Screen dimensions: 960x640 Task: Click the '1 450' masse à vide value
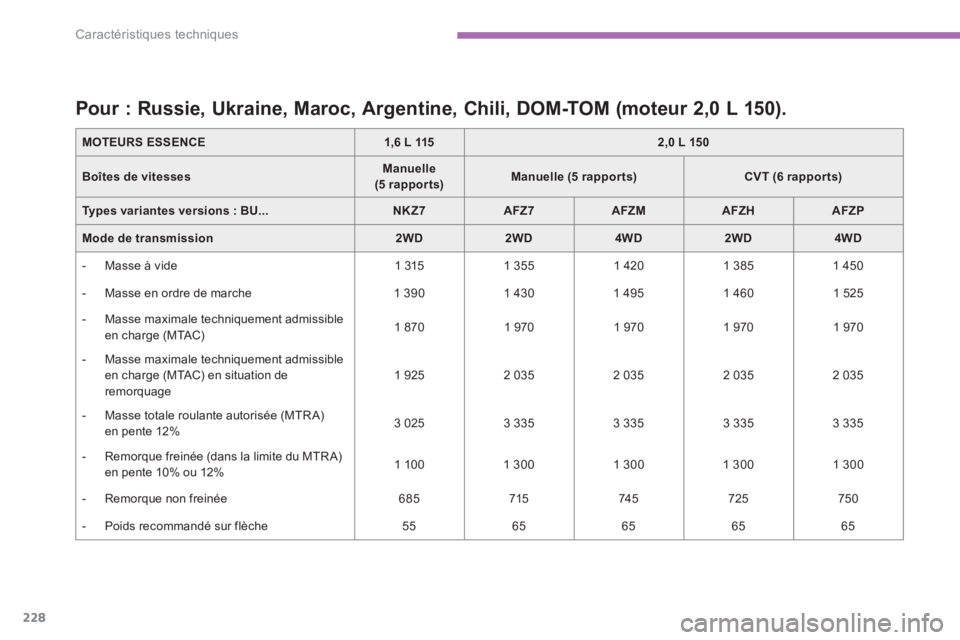[x=848, y=266]
